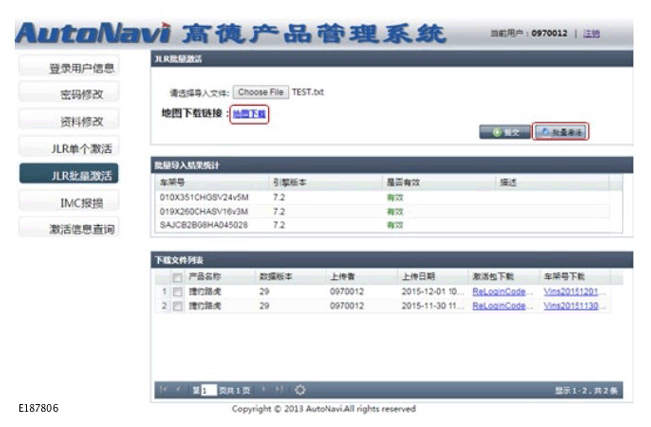Click the refresh icon in pager bar

pyautogui.click(x=300, y=390)
